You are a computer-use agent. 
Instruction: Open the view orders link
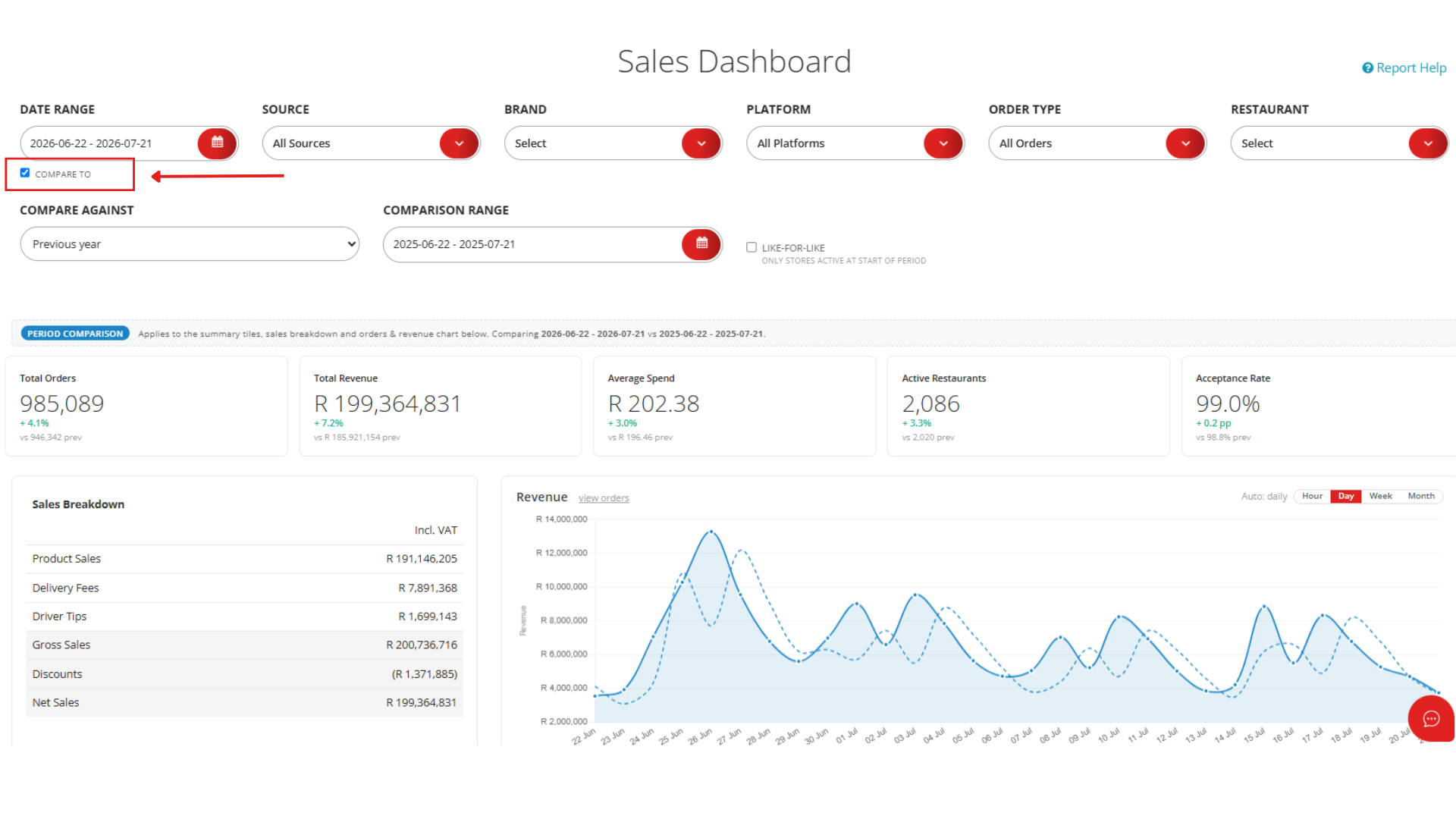(604, 498)
